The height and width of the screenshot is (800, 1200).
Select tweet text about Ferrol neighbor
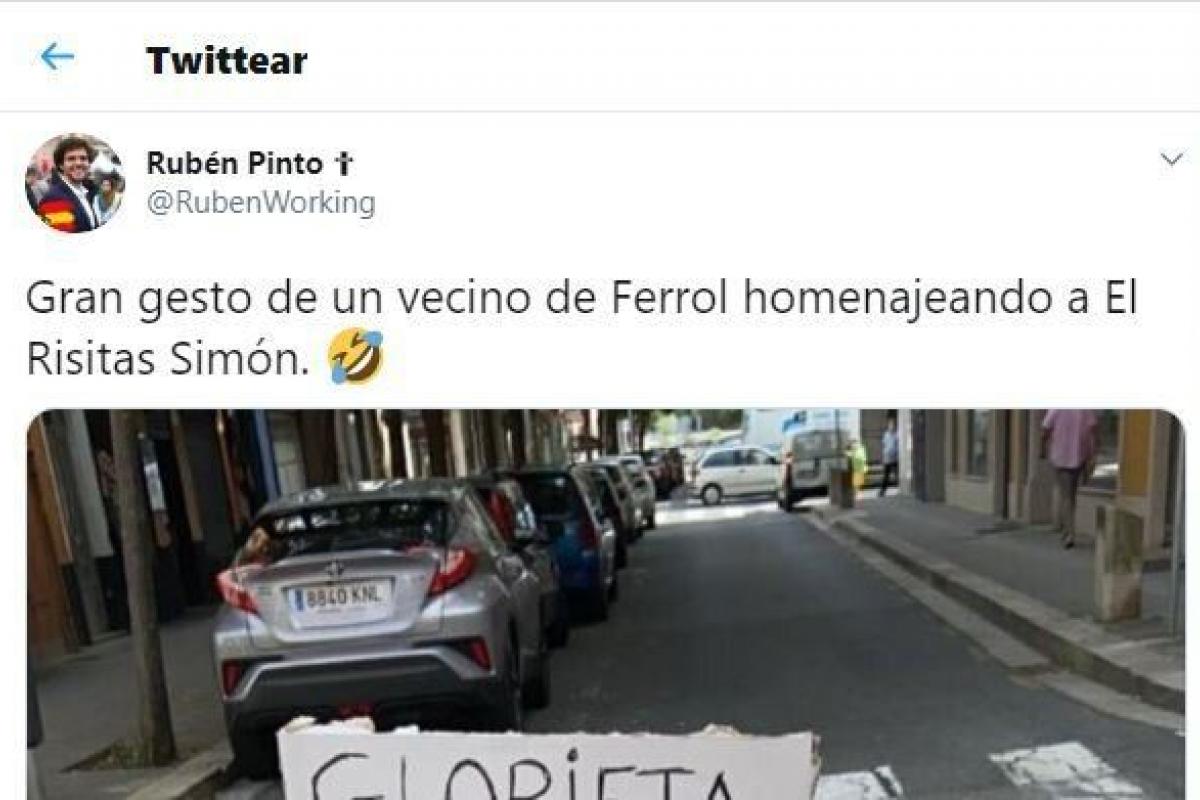pos(581,329)
